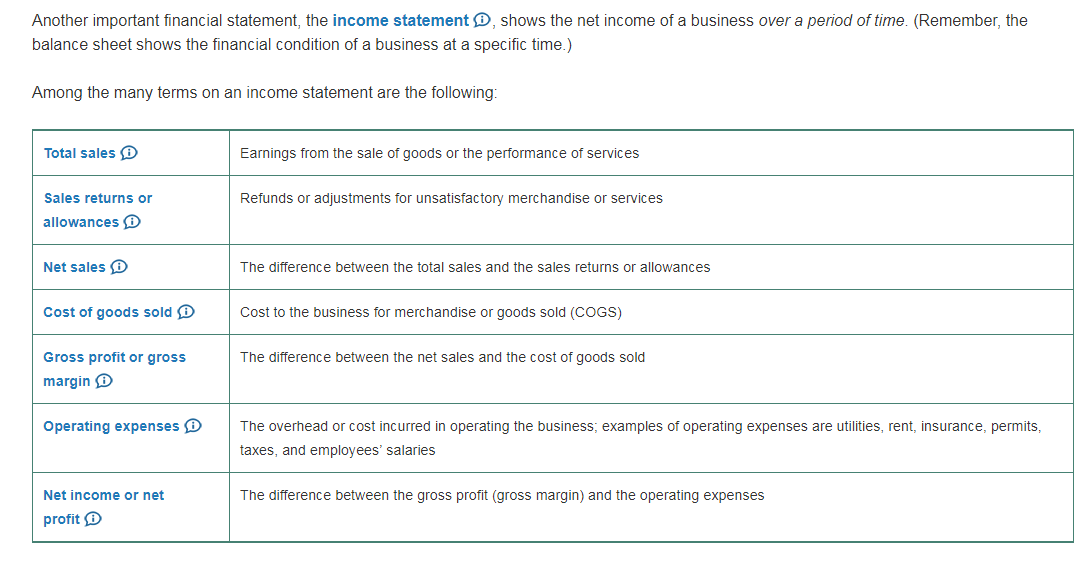The width and height of the screenshot is (1087, 563).
Task: Click the introductory paragraph about net income
Action: tap(528, 33)
